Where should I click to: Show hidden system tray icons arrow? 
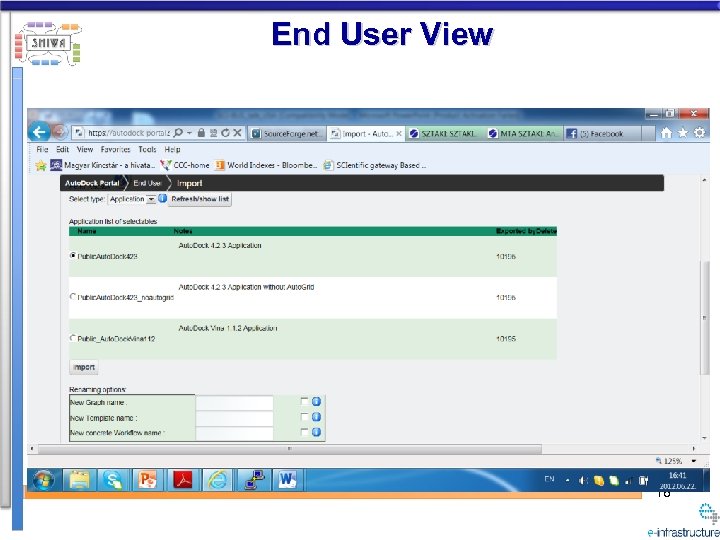click(568, 480)
